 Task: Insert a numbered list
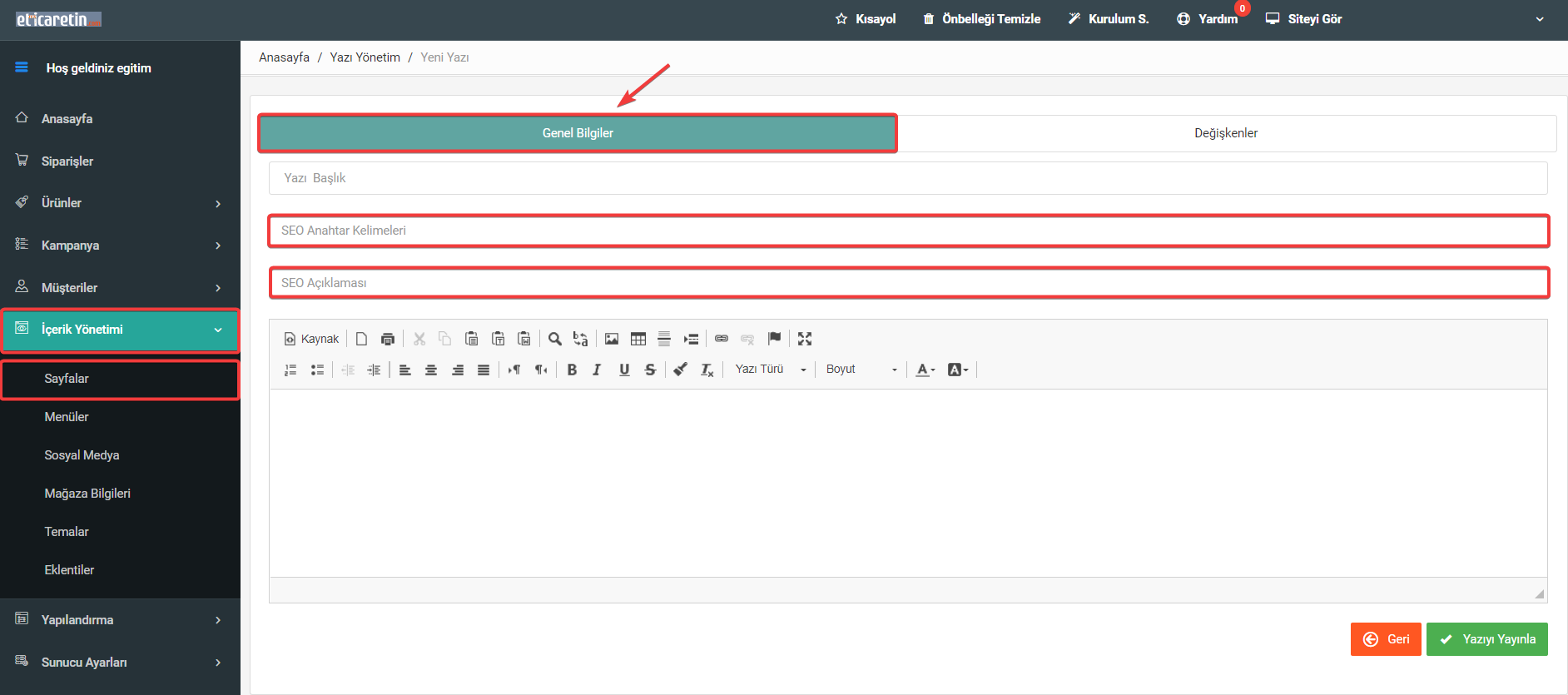[290, 370]
